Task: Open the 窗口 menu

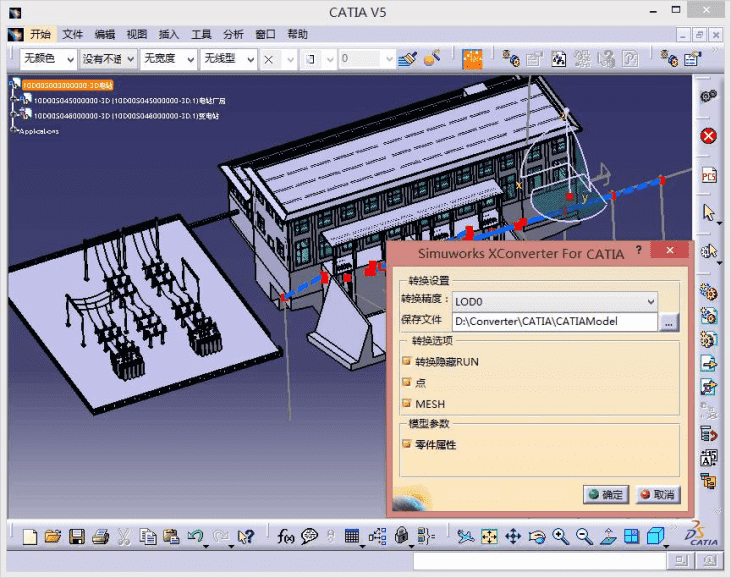Action: (265, 34)
